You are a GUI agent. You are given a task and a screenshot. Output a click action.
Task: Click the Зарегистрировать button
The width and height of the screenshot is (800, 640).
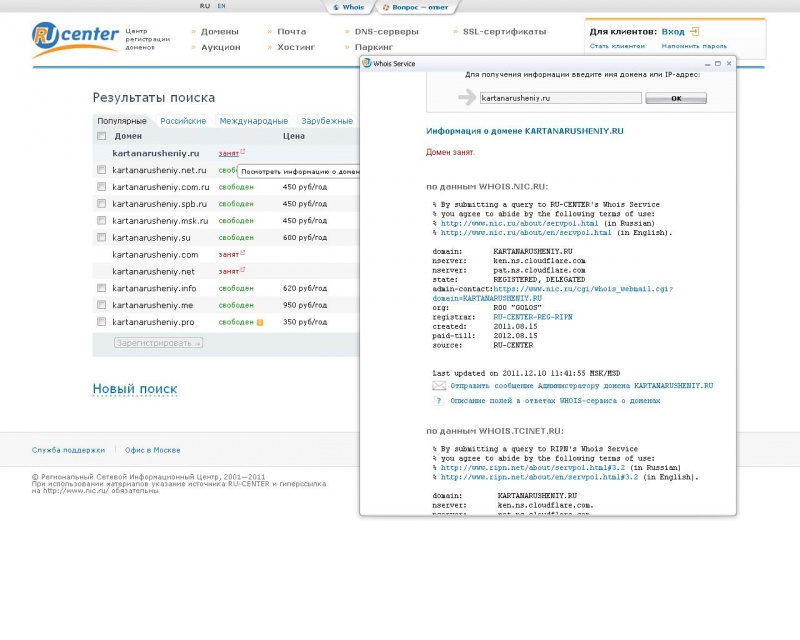click(158, 343)
